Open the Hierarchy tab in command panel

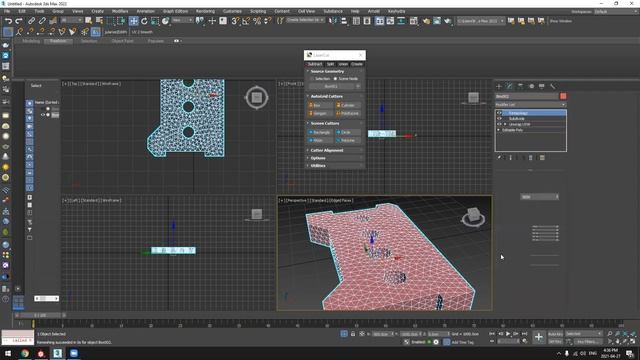520,86
